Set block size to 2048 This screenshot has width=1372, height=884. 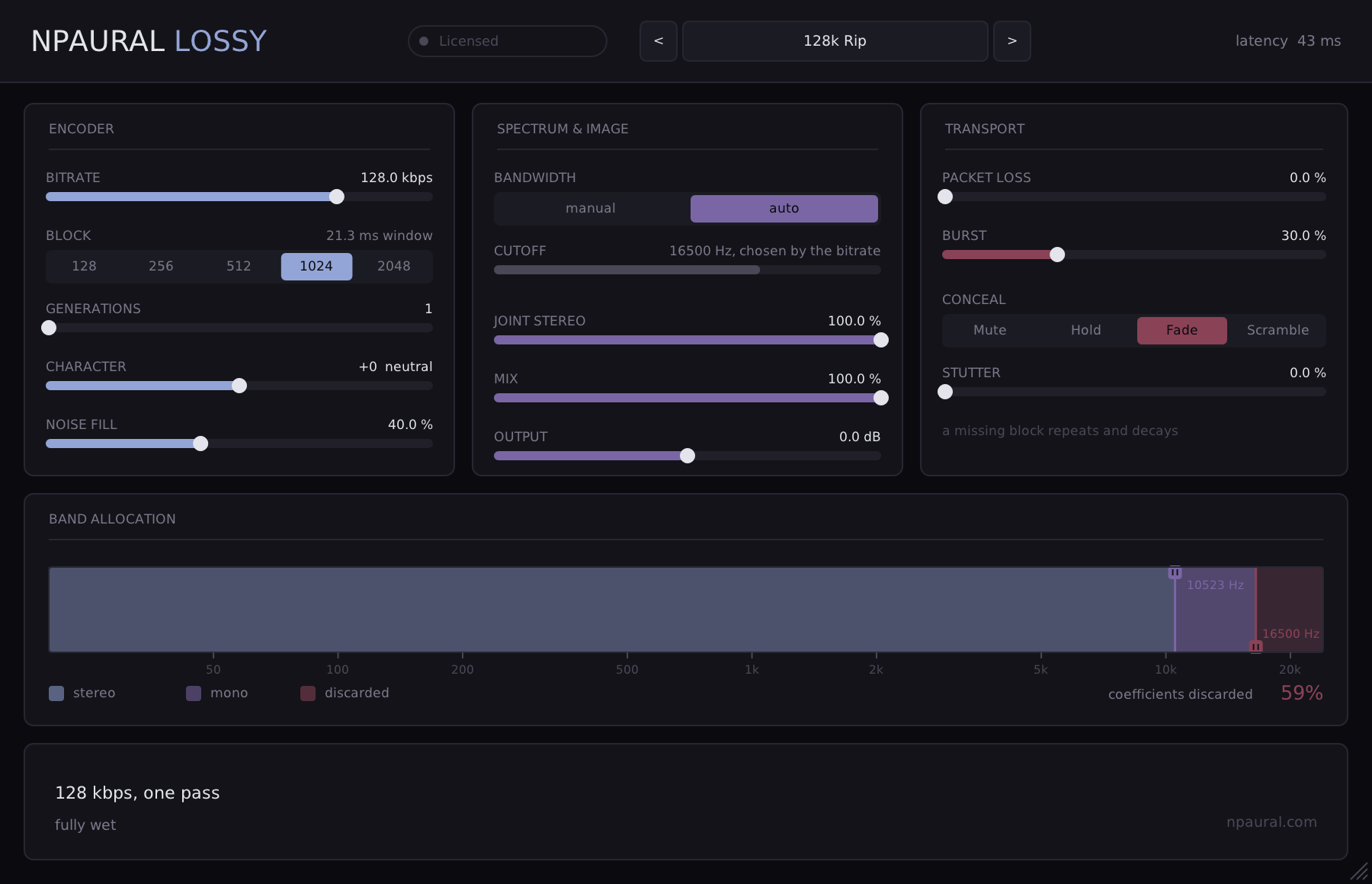[394, 266]
